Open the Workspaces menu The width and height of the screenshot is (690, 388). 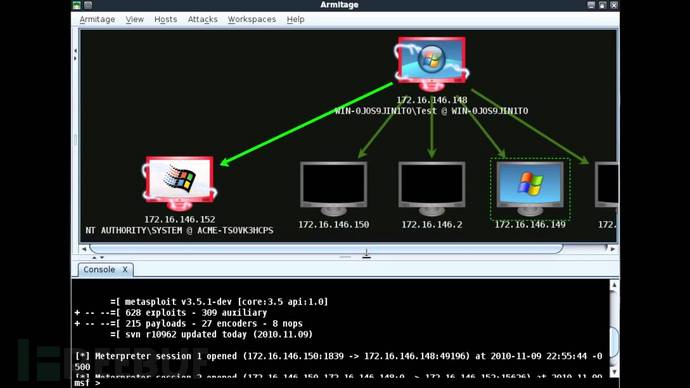(x=252, y=19)
